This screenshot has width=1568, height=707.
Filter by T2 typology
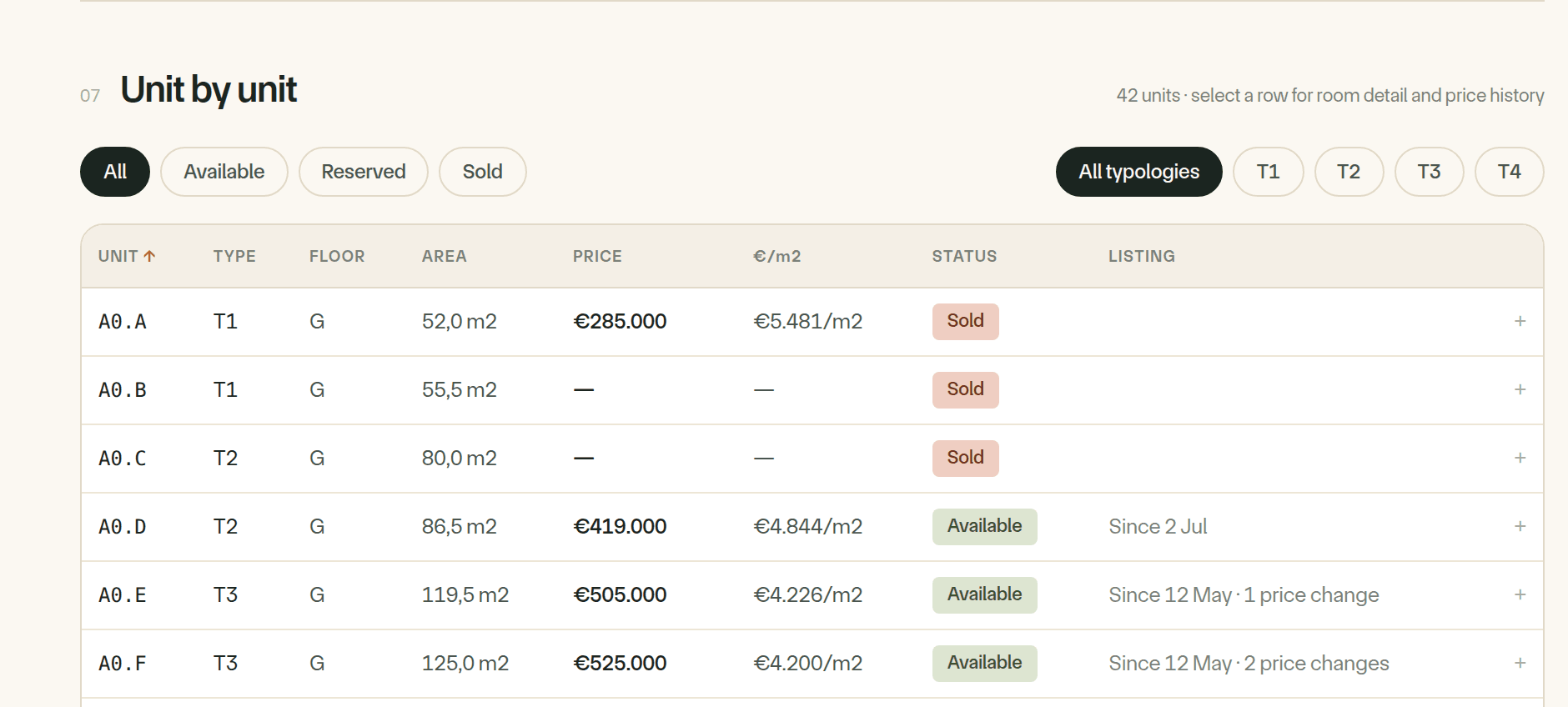(x=1349, y=172)
